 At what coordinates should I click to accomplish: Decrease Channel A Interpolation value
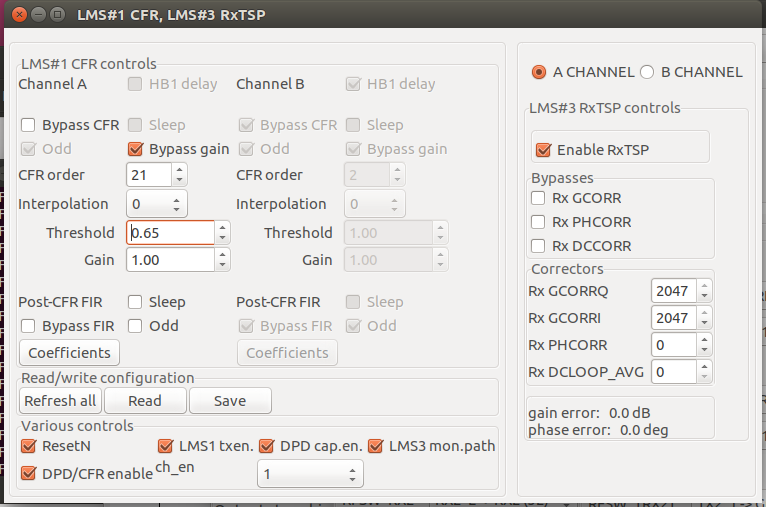click(x=176, y=210)
